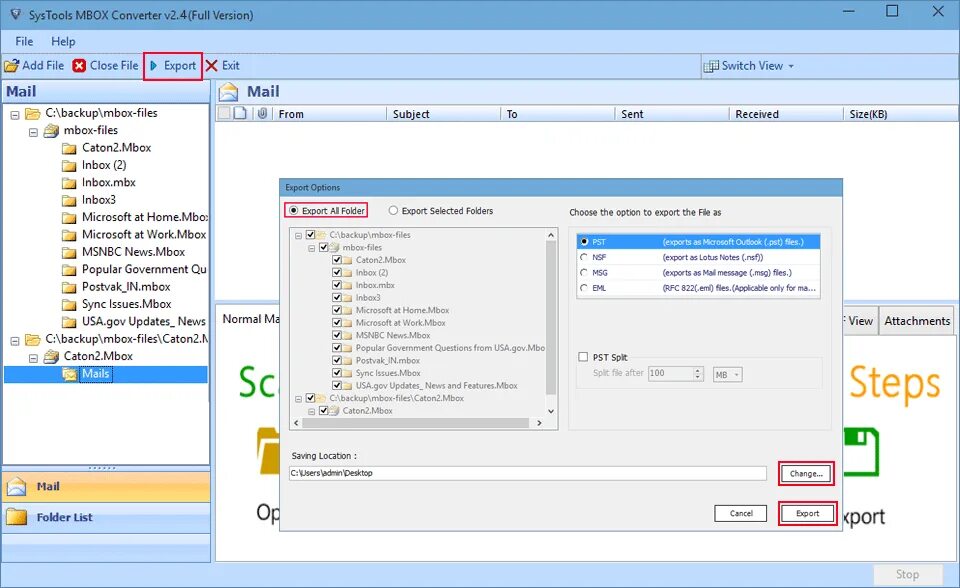Click the mbox-files stacked folder icon in the left tree

[x=51, y=130]
